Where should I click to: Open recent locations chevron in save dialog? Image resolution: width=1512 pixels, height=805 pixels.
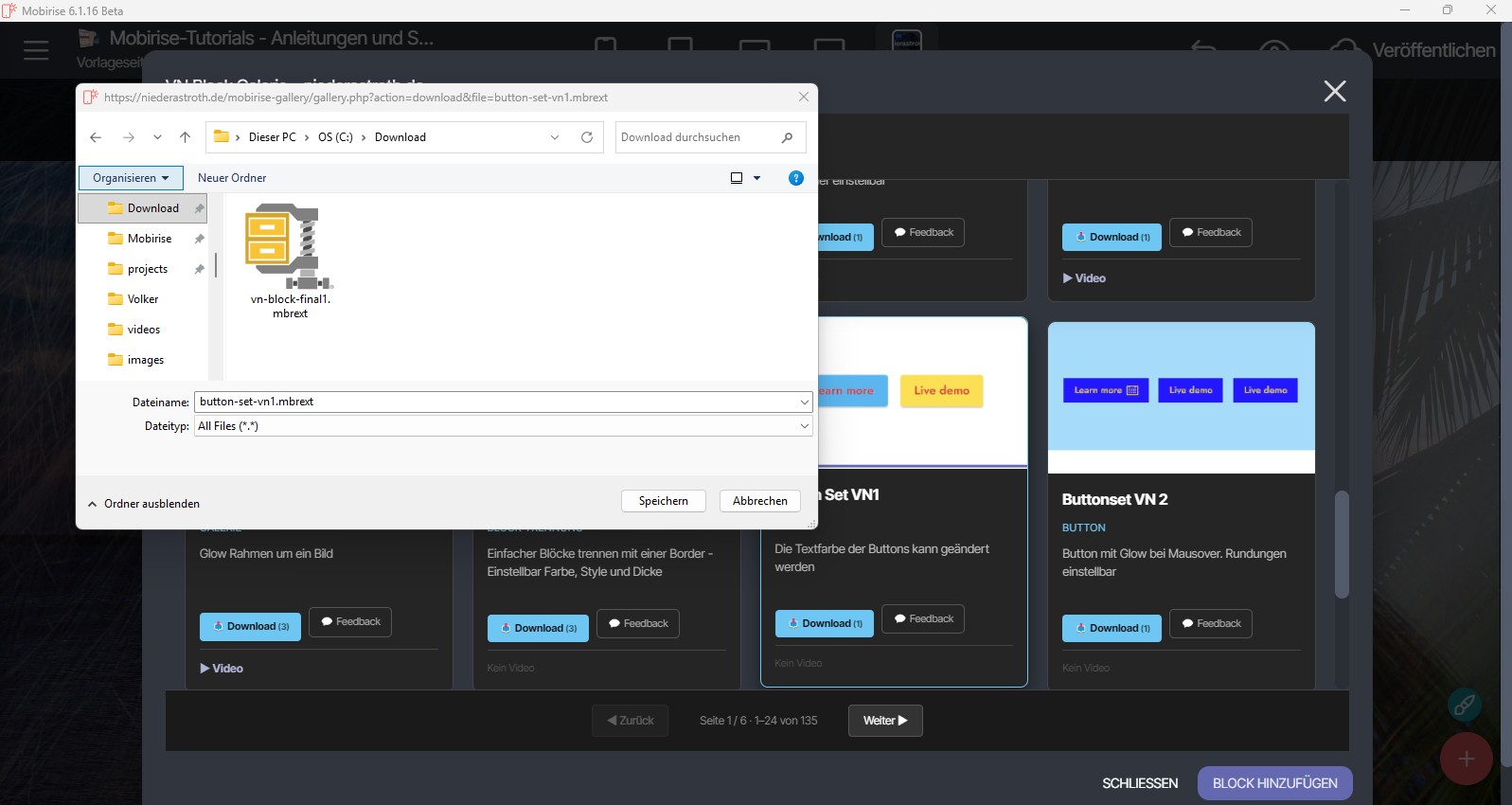click(x=157, y=137)
